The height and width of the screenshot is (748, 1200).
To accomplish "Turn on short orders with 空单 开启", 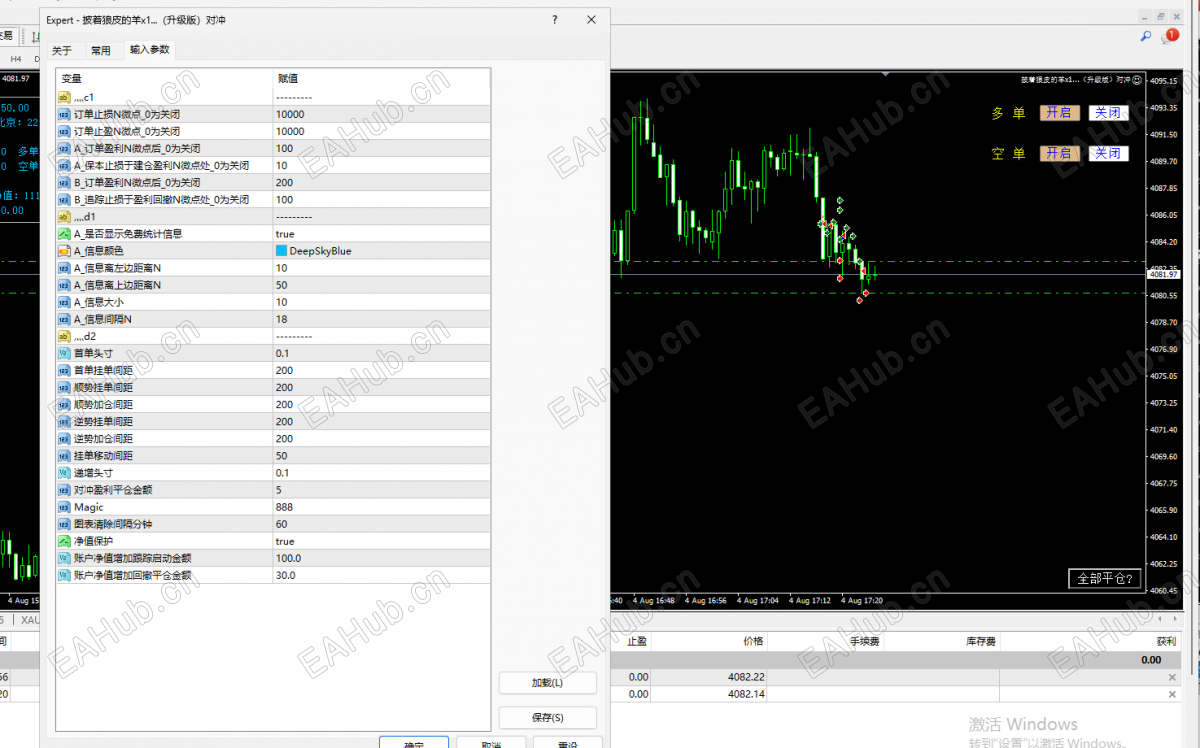I will click(1059, 153).
